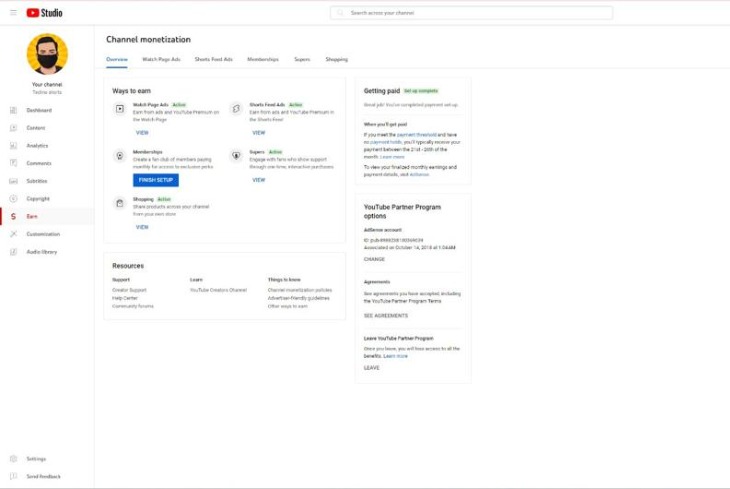
Task: Click the Subtitles sidebar icon
Action: 14,181
